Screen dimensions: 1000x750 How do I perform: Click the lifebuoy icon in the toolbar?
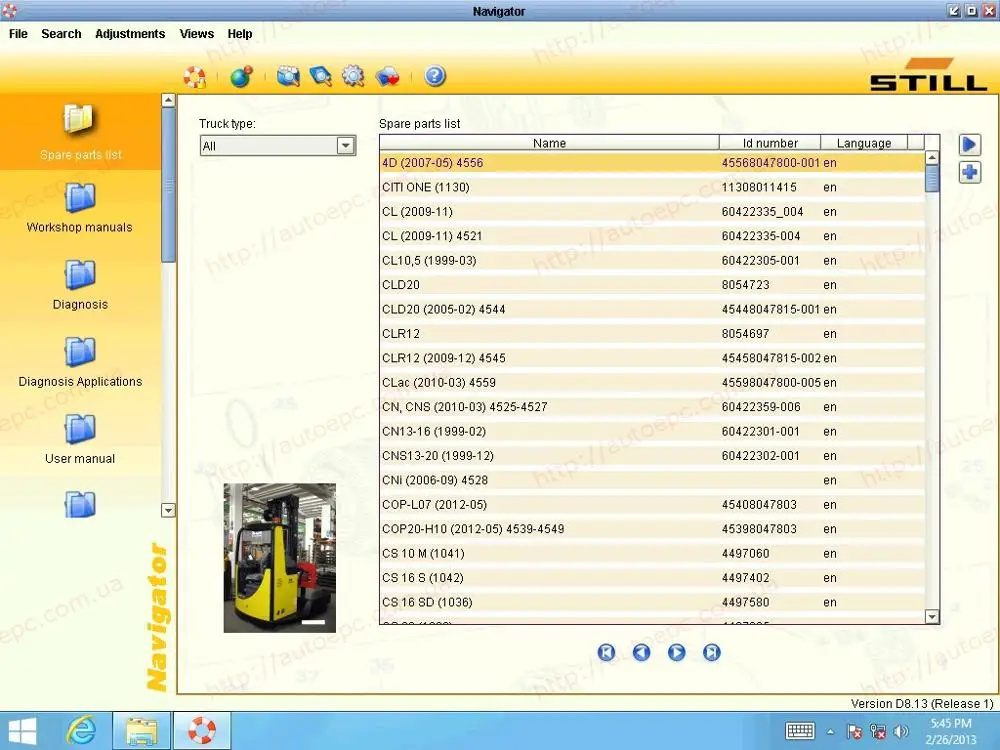pos(195,77)
